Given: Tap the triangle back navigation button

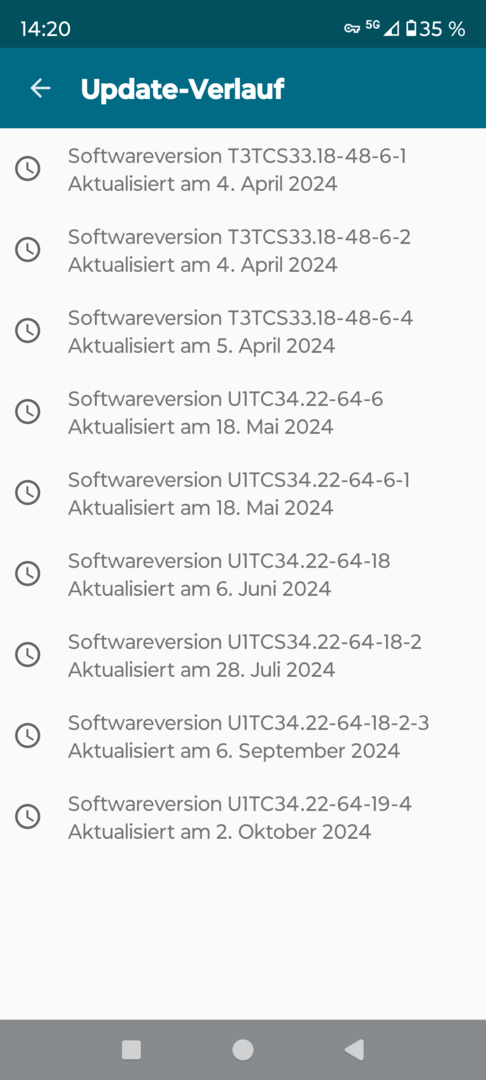Looking at the screenshot, I should (x=353, y=1050).
